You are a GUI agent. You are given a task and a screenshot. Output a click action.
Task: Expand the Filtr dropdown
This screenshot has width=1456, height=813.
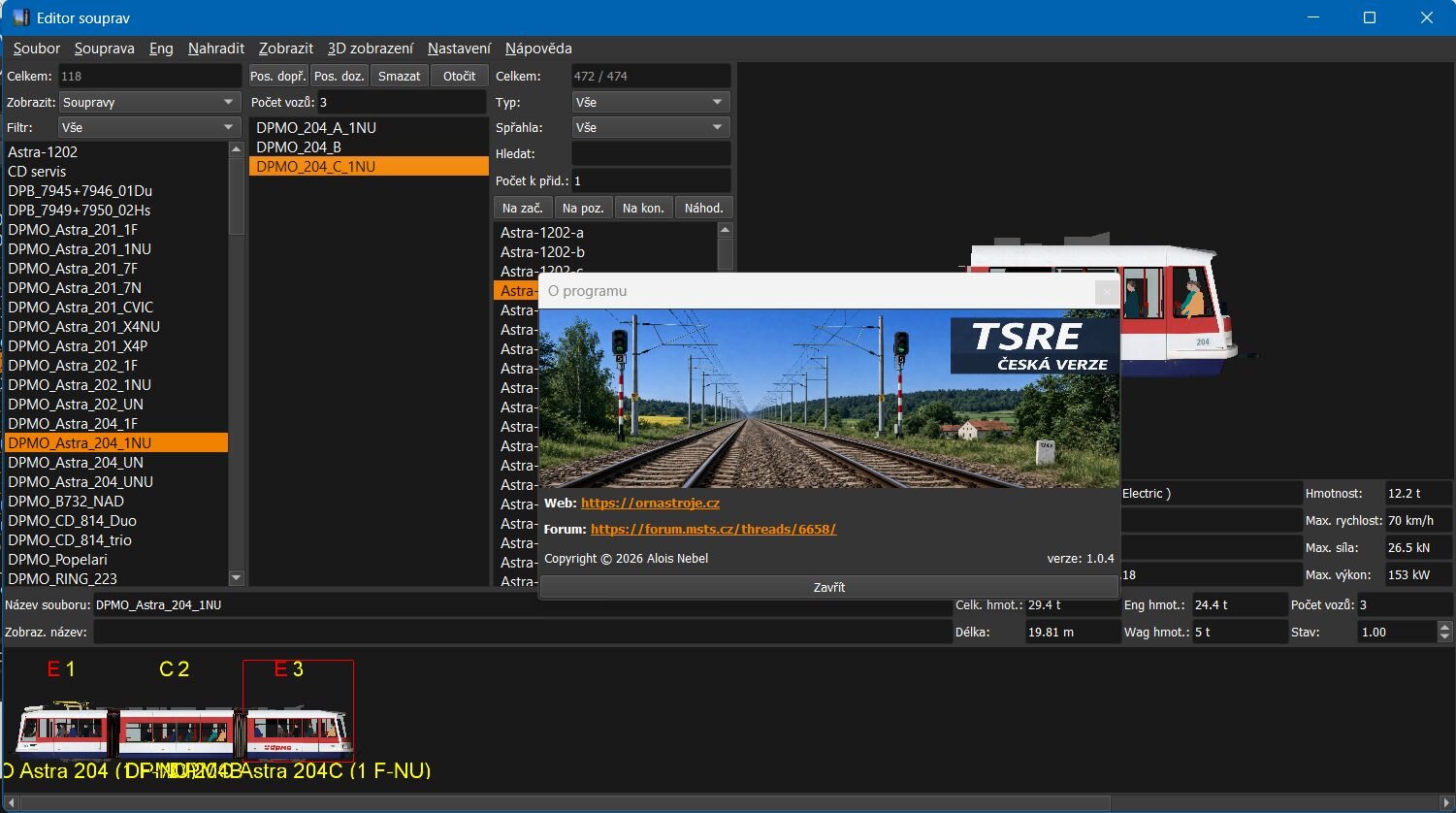tap(149, 127)
